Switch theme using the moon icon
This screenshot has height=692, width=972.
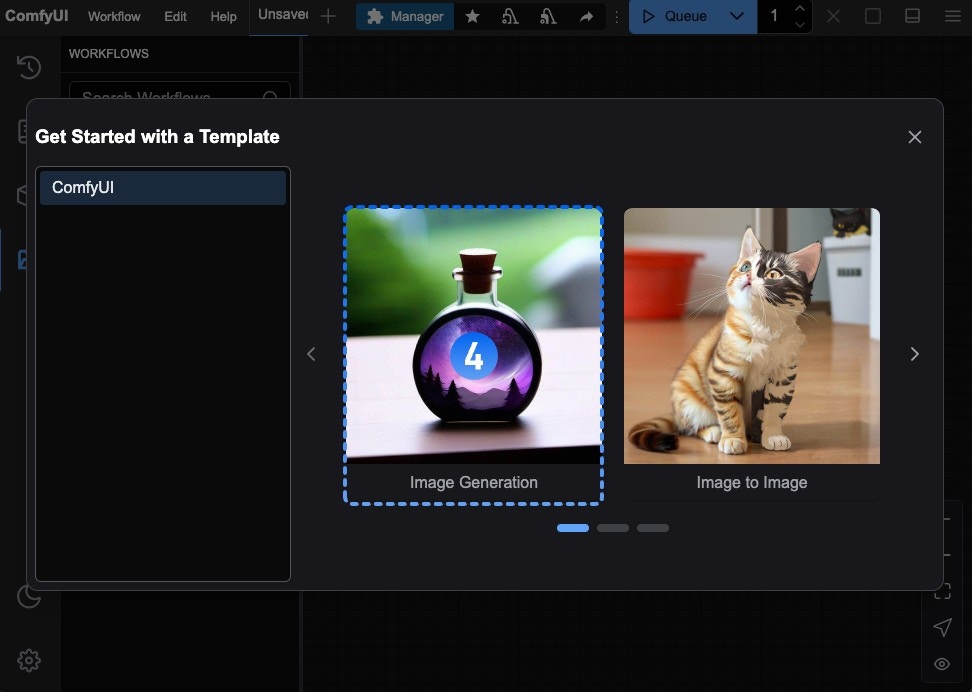[28, 596]
